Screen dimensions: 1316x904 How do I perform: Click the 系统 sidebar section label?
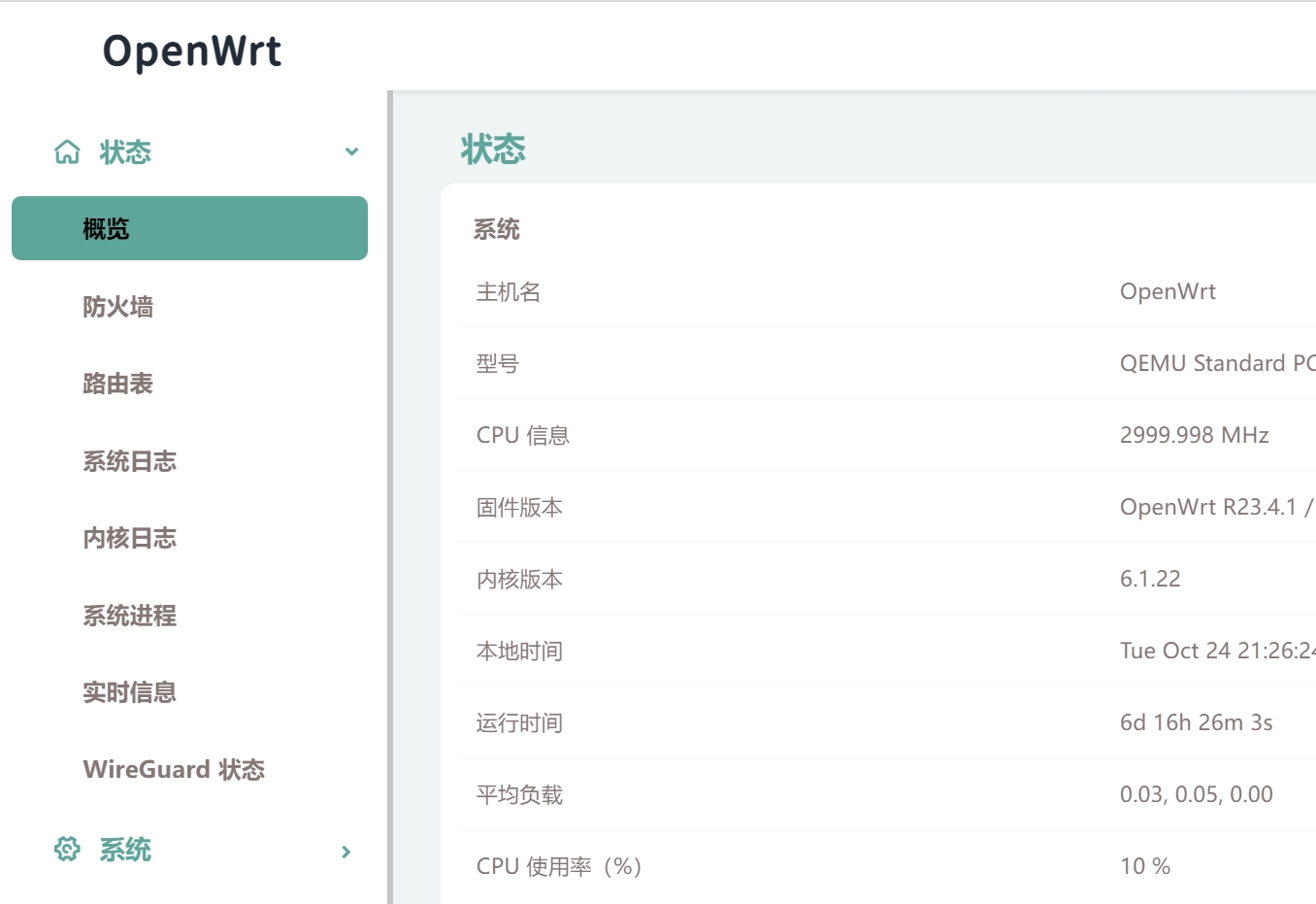125,850
